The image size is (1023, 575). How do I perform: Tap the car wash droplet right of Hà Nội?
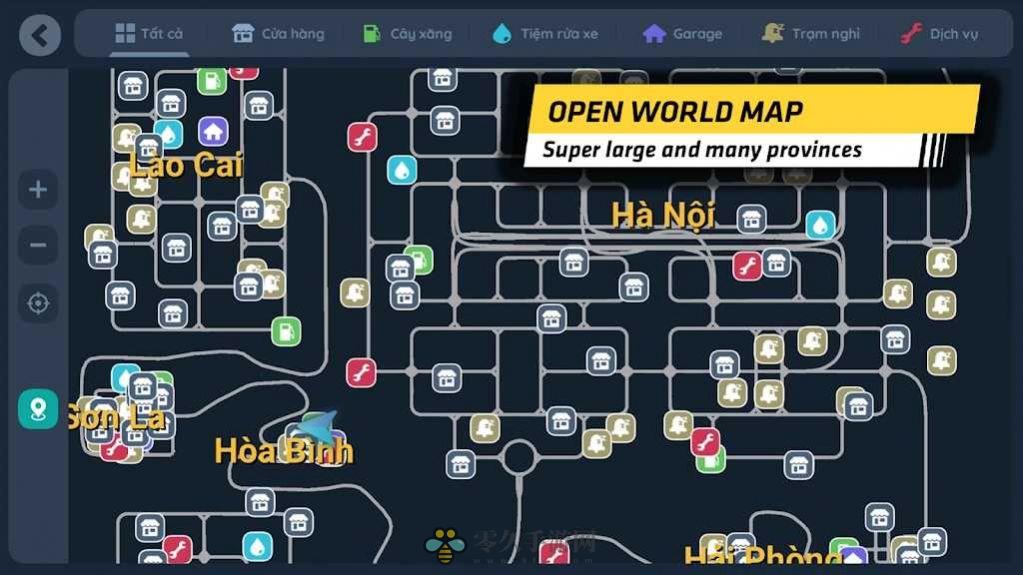coord(821,225)
